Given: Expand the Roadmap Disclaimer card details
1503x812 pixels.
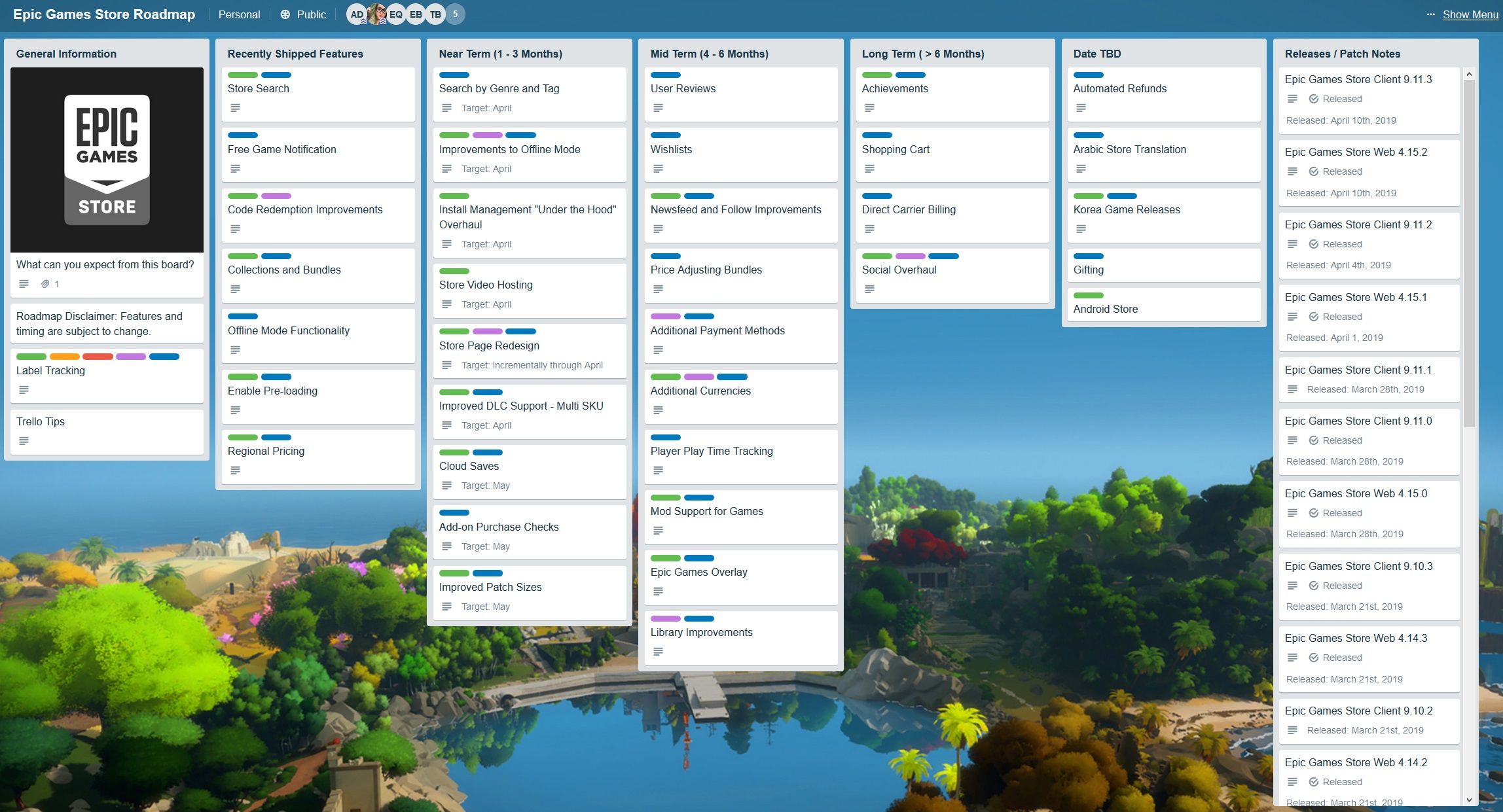Looking at the screenshot, I should tap(105, 322).
